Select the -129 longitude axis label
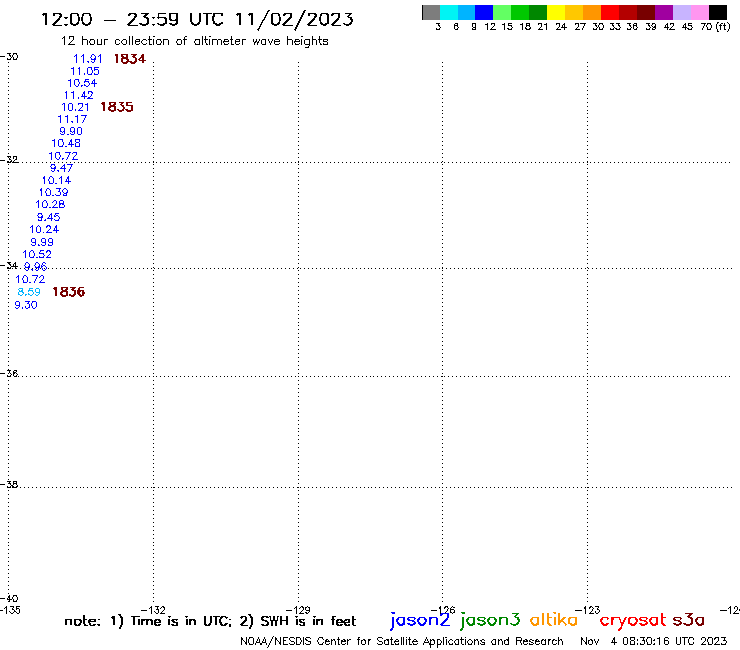740x650 pixels. (x=298, y=610)
